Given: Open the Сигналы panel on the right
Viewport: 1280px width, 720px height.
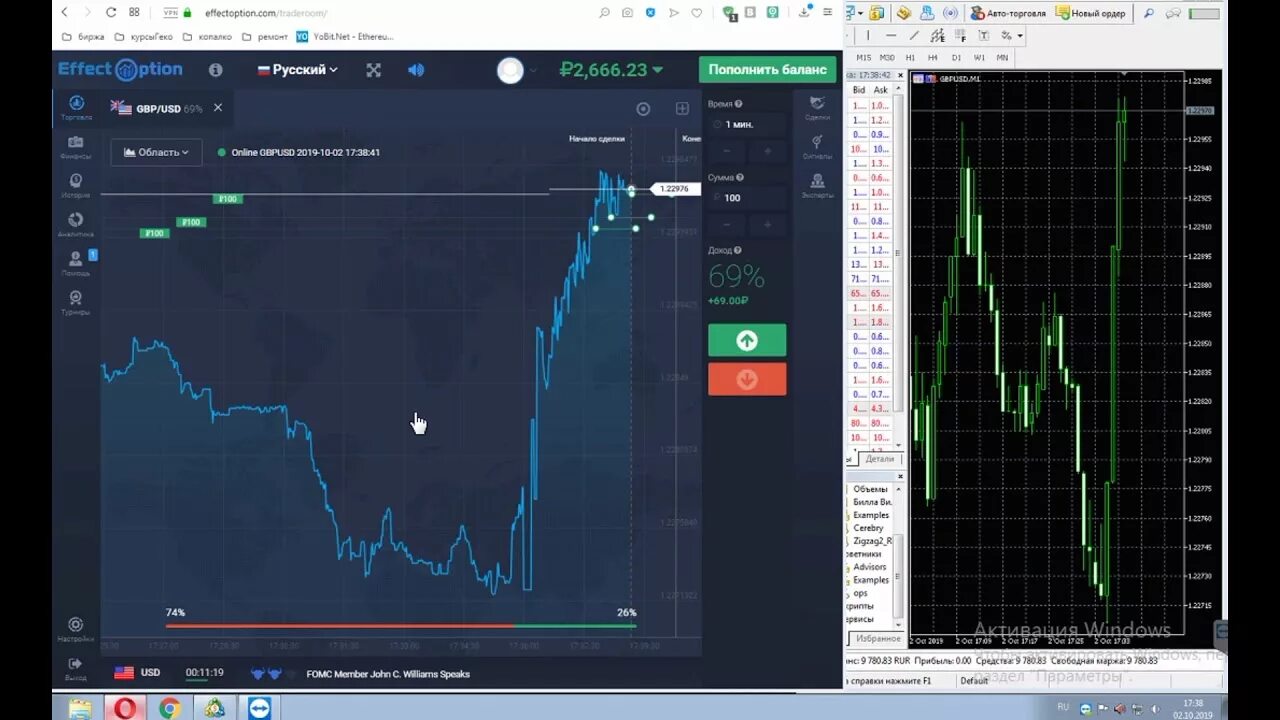Looking at the screenshot, I should [x=817, y=147].
